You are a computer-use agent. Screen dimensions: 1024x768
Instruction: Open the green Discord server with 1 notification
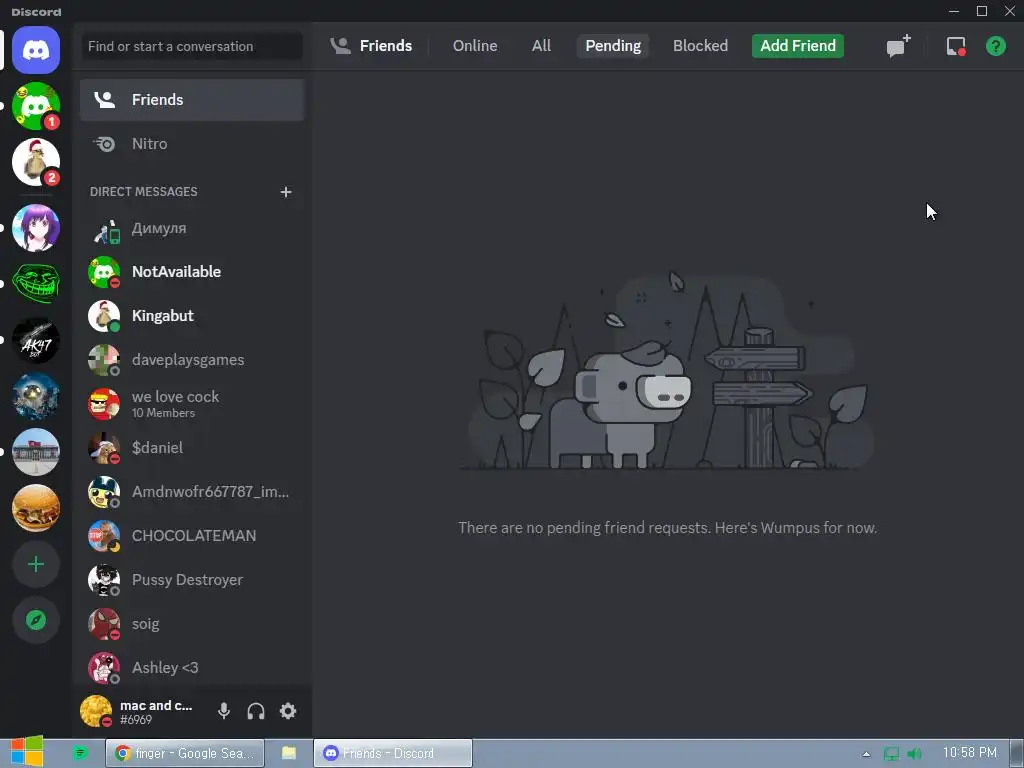(x=36, y=106)
